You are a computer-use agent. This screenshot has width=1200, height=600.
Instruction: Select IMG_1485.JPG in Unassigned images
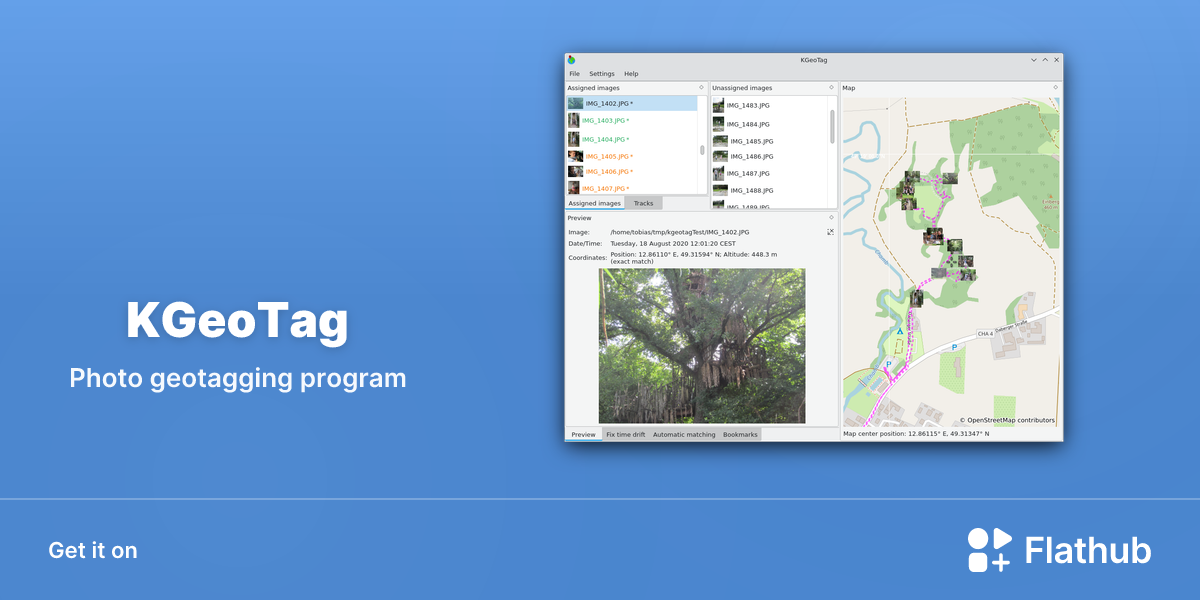(x=769, y=141)
